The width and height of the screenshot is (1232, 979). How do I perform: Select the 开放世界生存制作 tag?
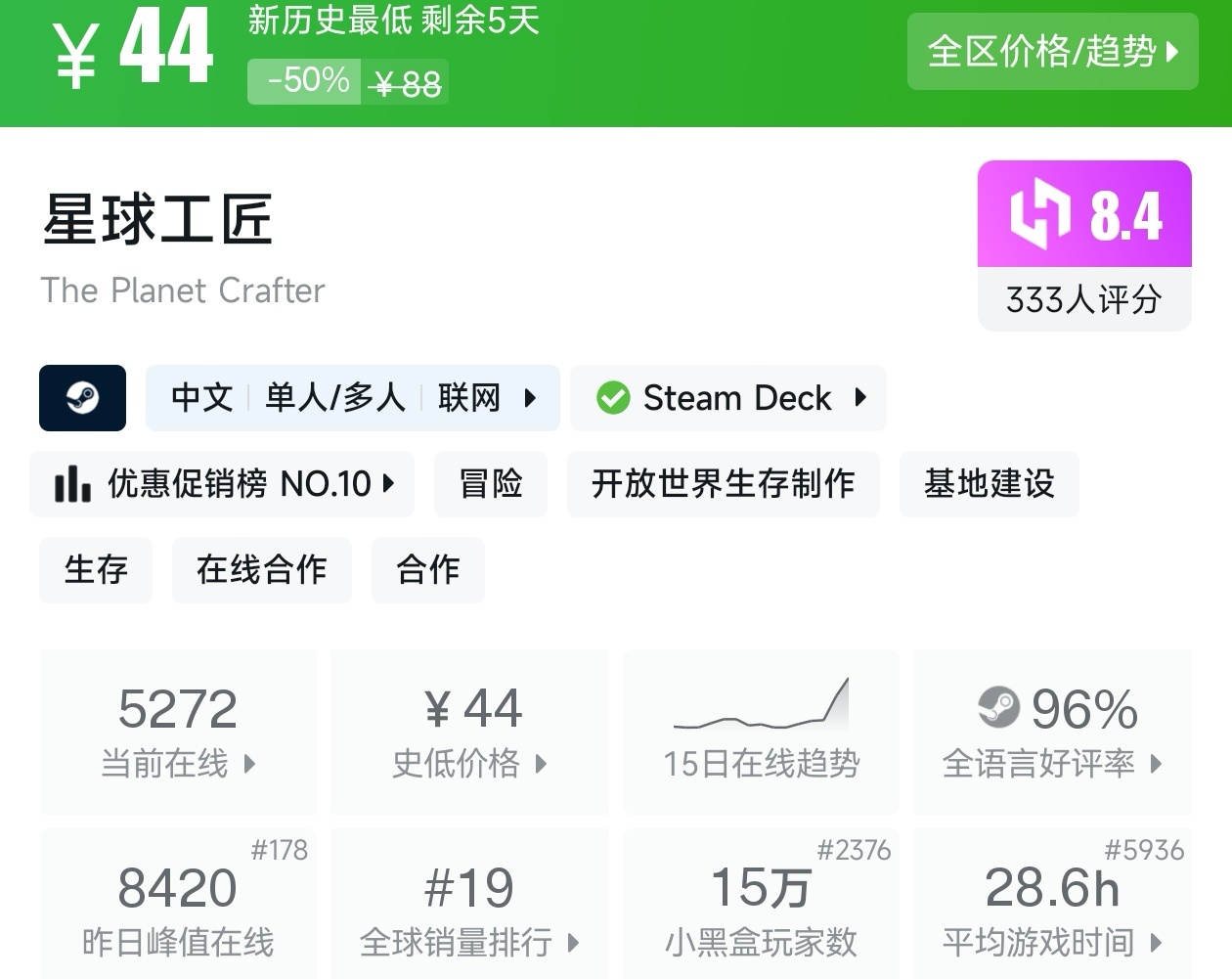click(x=723, y=483)
